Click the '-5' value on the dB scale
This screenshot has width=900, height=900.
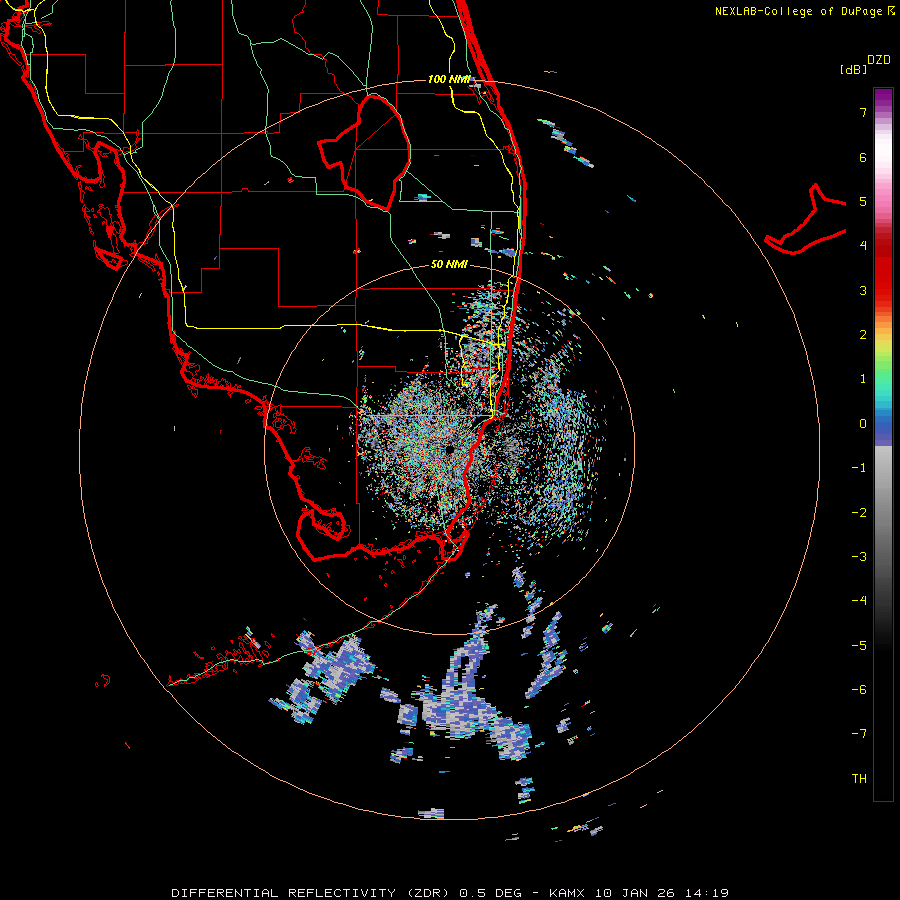859,645
